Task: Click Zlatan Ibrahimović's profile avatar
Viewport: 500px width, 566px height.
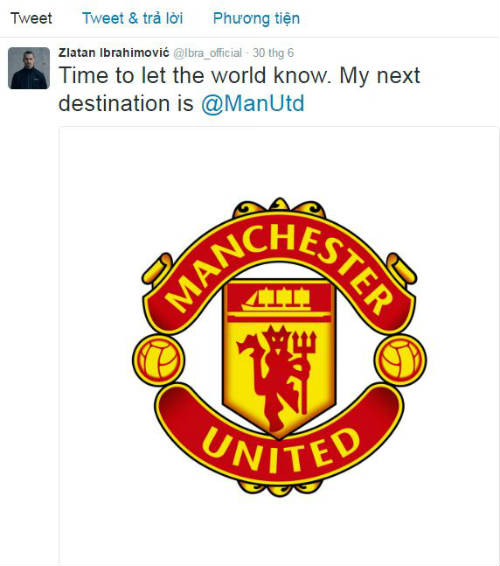Action: pos(29,68)
